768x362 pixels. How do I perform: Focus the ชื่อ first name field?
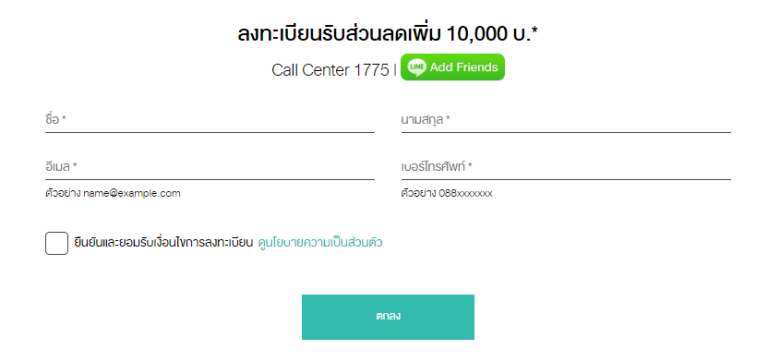click(210, 120)
